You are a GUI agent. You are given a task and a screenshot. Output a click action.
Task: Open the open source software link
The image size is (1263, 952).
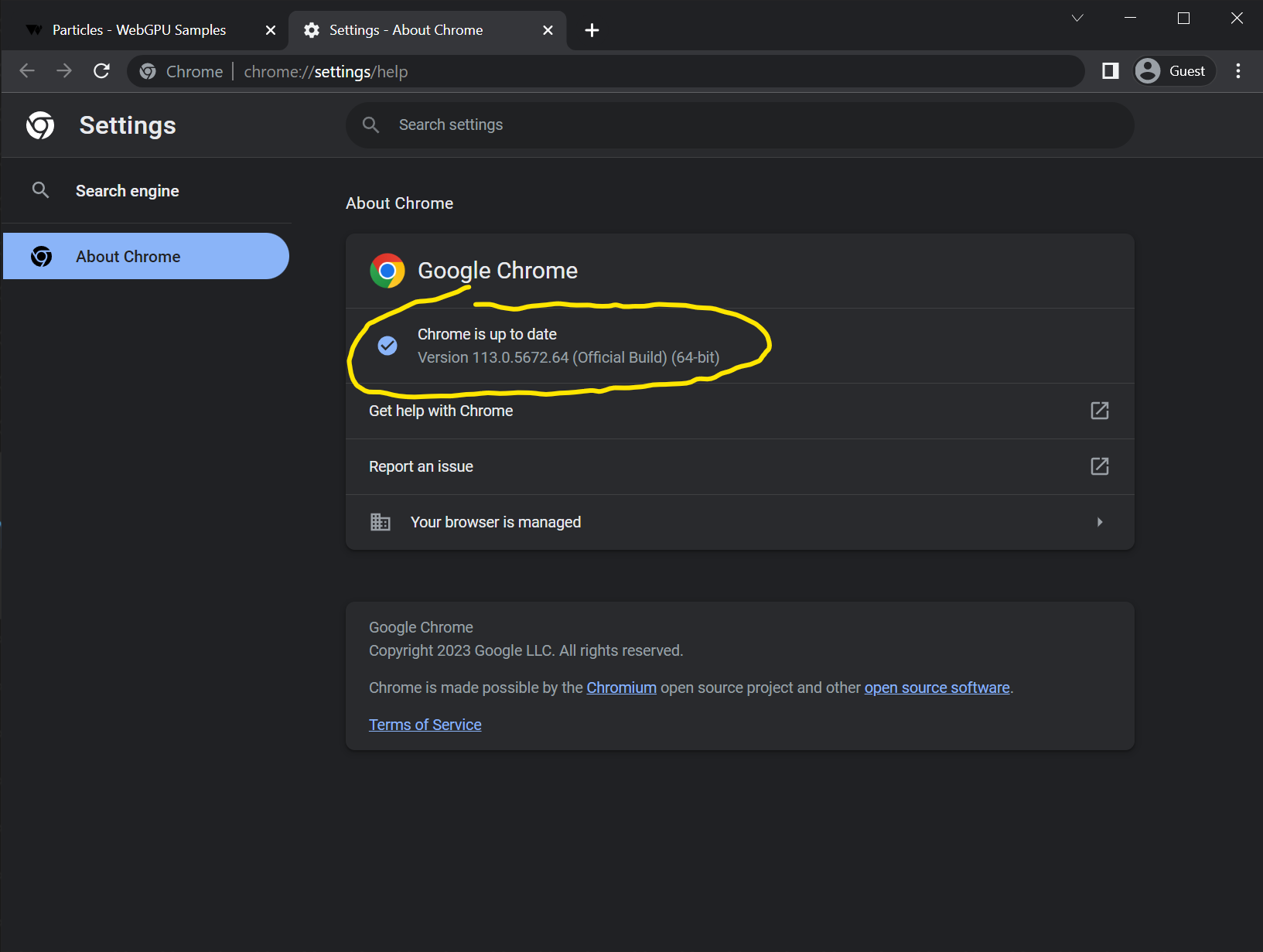[x=937, y=688]
